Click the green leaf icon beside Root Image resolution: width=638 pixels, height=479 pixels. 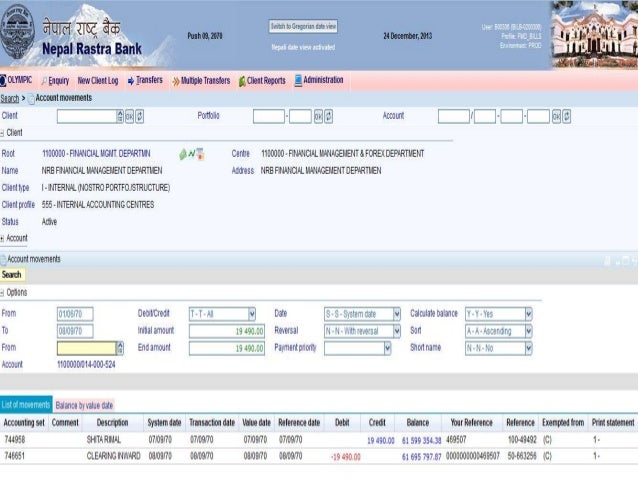click(183, 154)
